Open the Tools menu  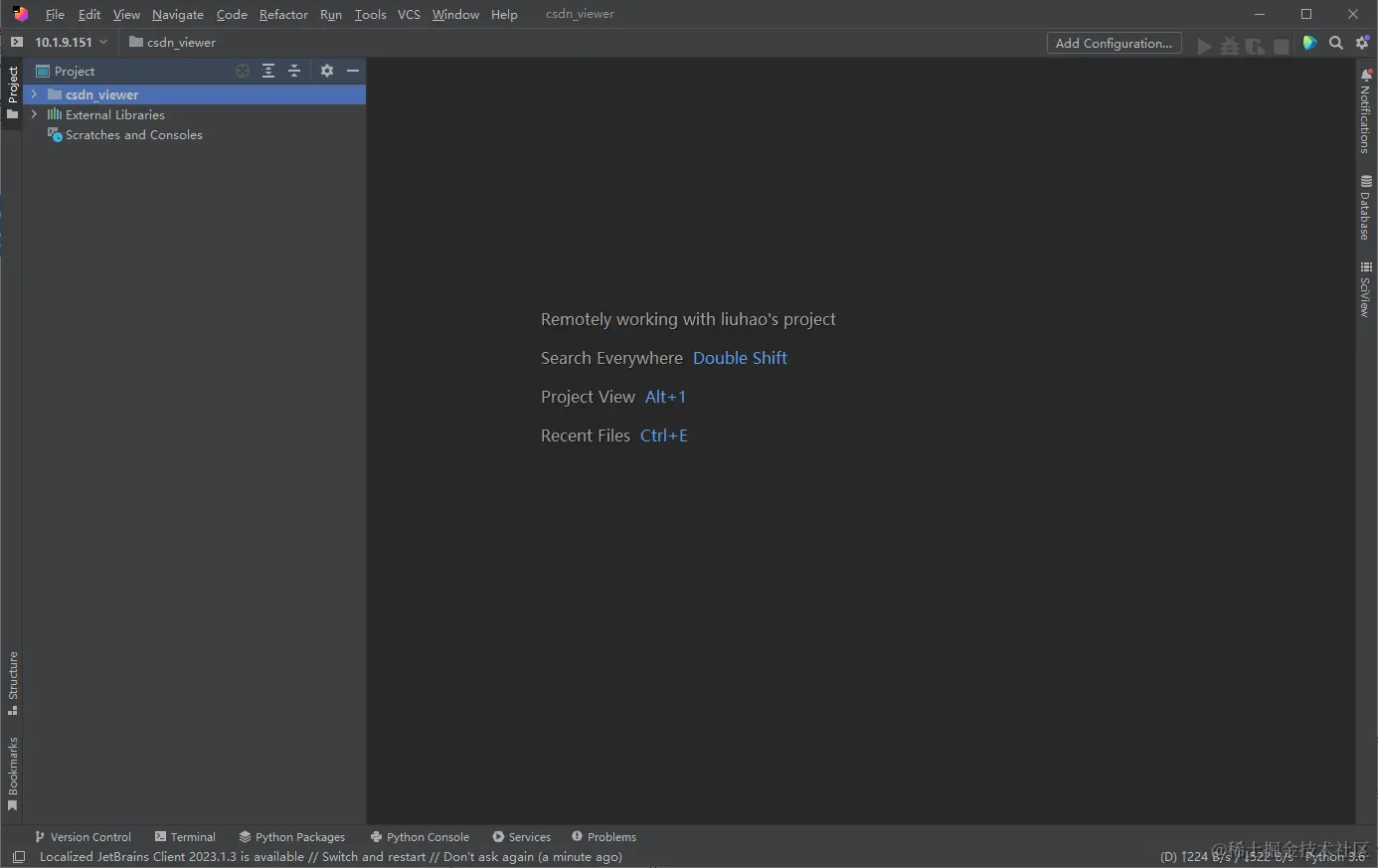coord(370,14)
